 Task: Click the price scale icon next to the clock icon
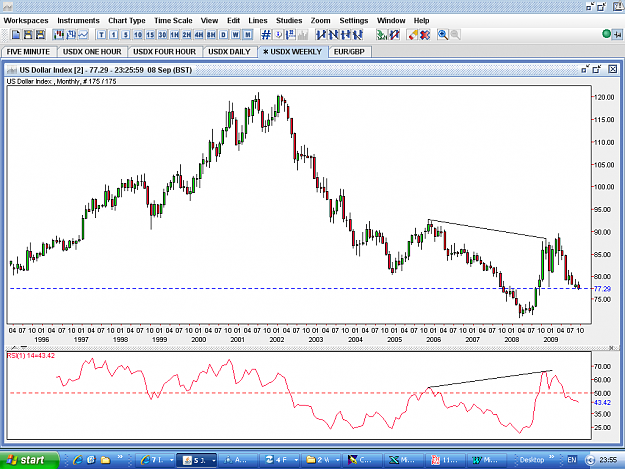[291, 35]
